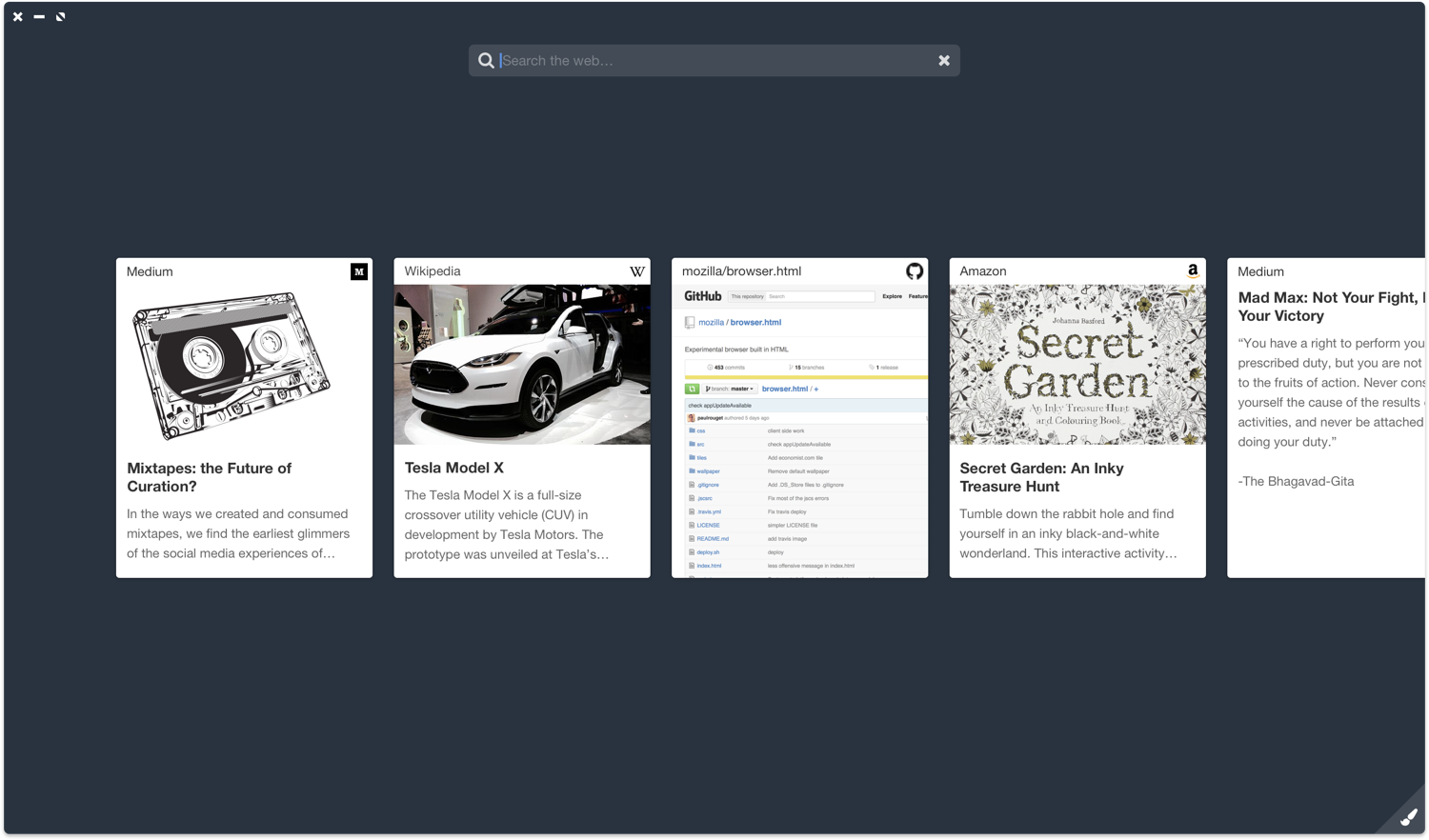Click the 'mozilla/browser.html' card header
1429x840 pixels.
800,271
